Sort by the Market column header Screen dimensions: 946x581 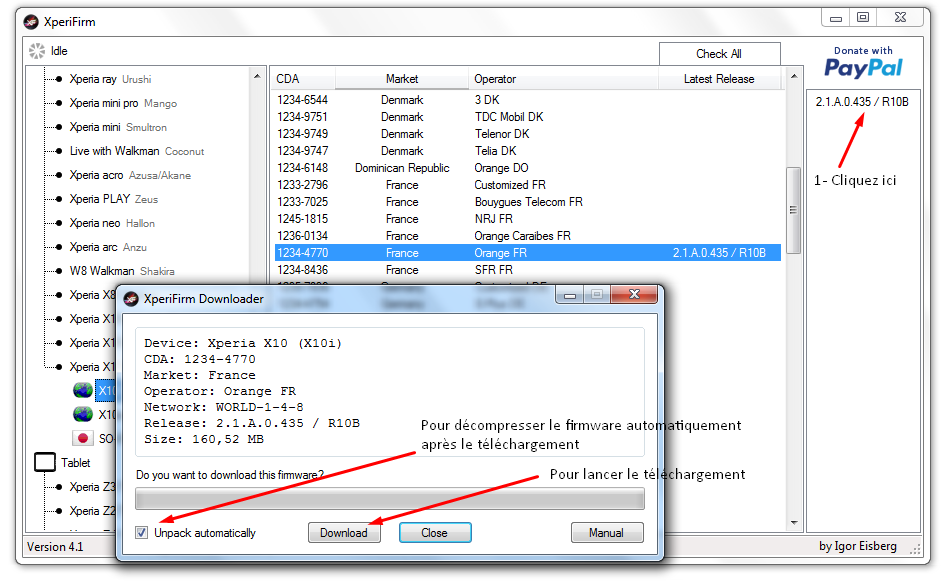[x=402, y=79]
